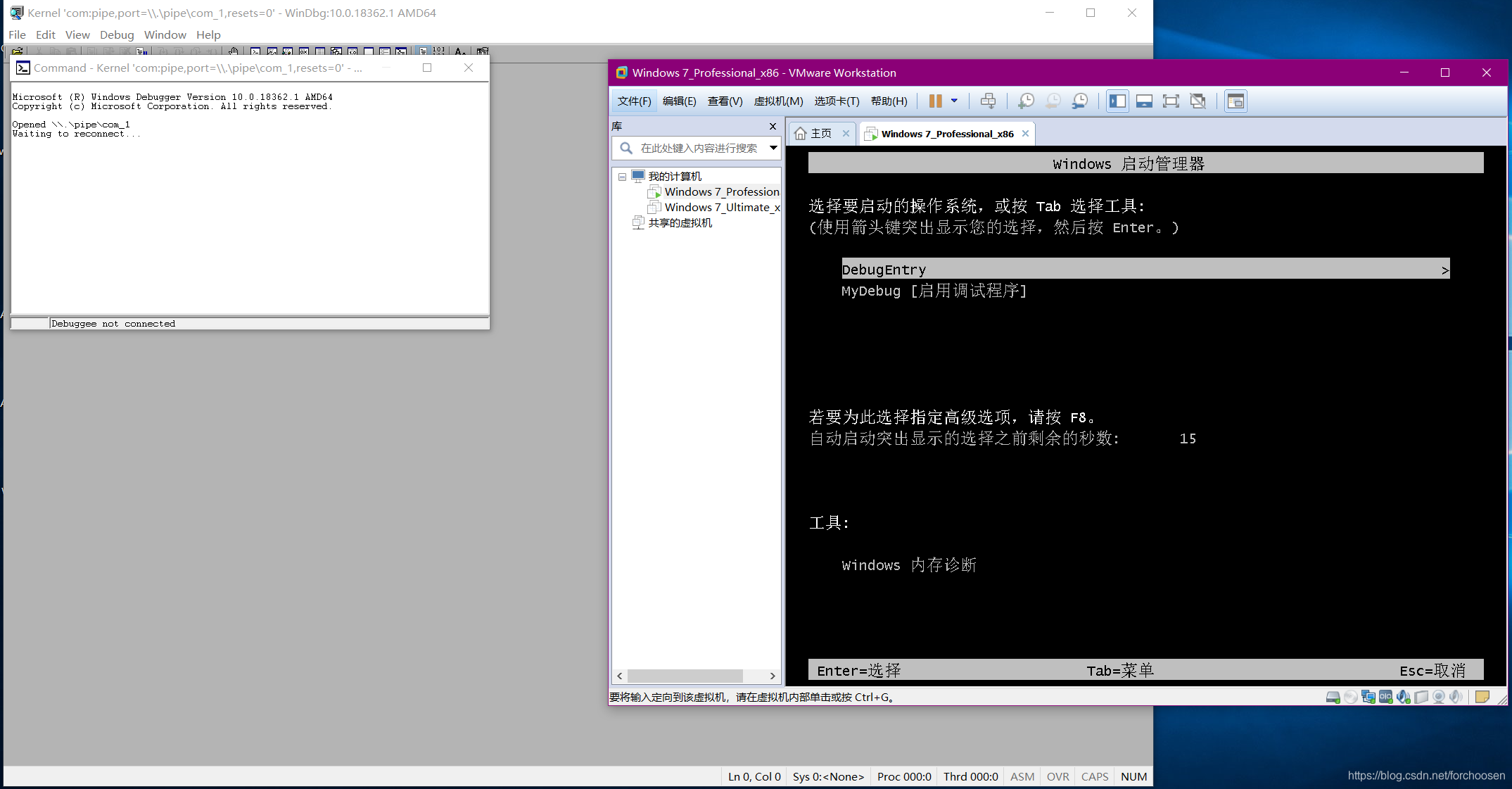Click the serial port icon in VMware status bar
This screenshot has width=1512, height=789.
pos(1385,697)
